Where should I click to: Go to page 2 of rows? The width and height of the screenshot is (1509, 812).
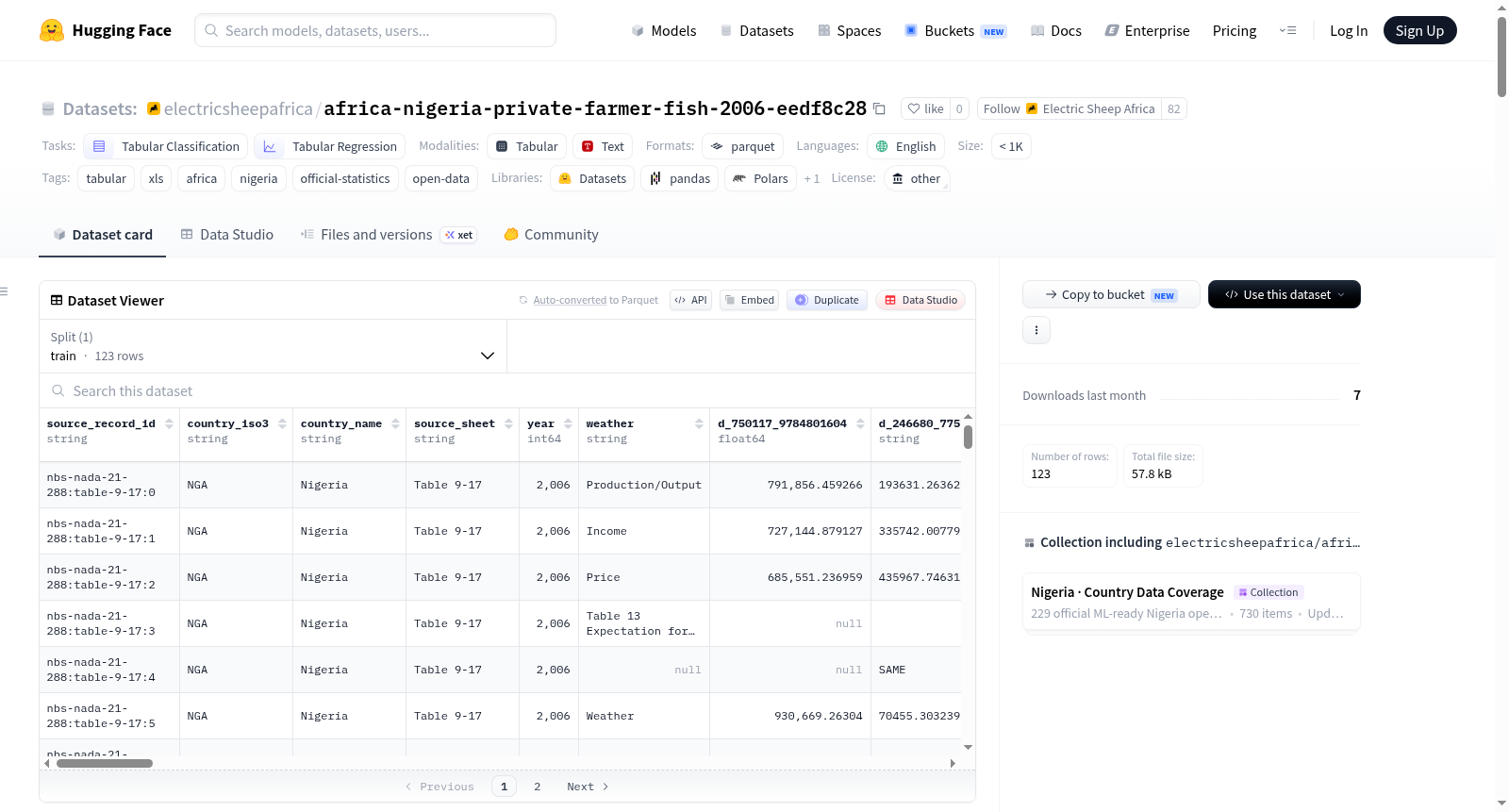click(x=538, y=787)
